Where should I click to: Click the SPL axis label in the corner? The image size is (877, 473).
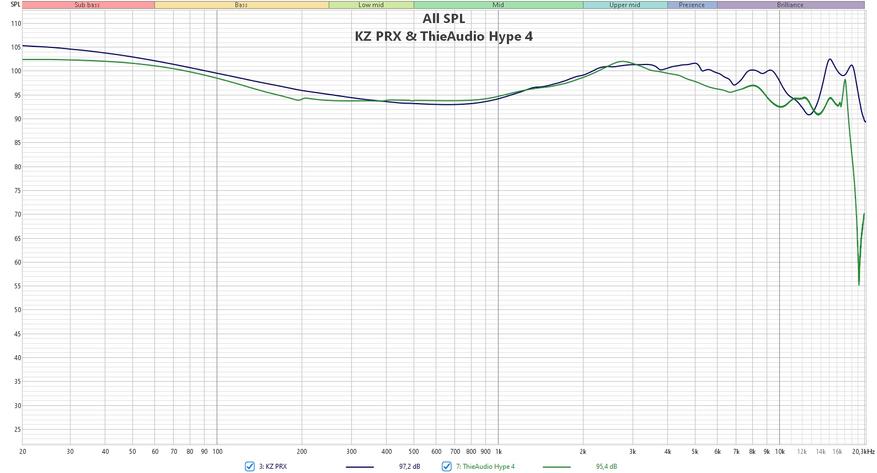(15, 4)
